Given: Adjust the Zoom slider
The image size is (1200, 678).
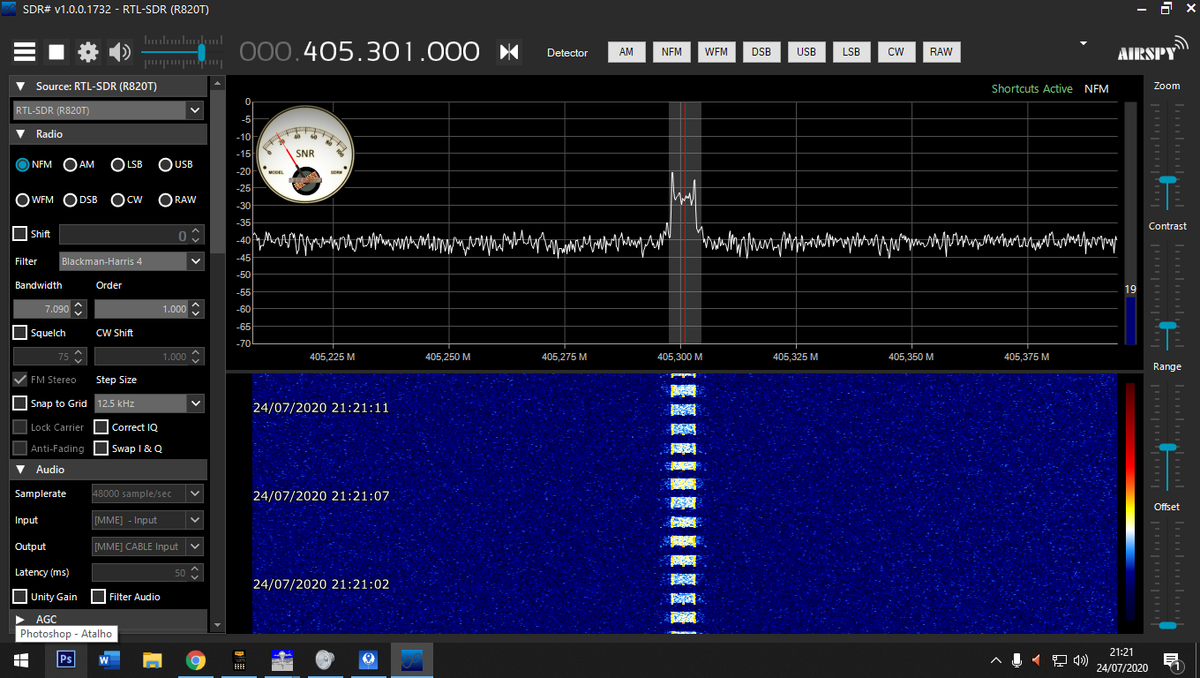Looking at the screenshot, I should (x=1167, y=178).
